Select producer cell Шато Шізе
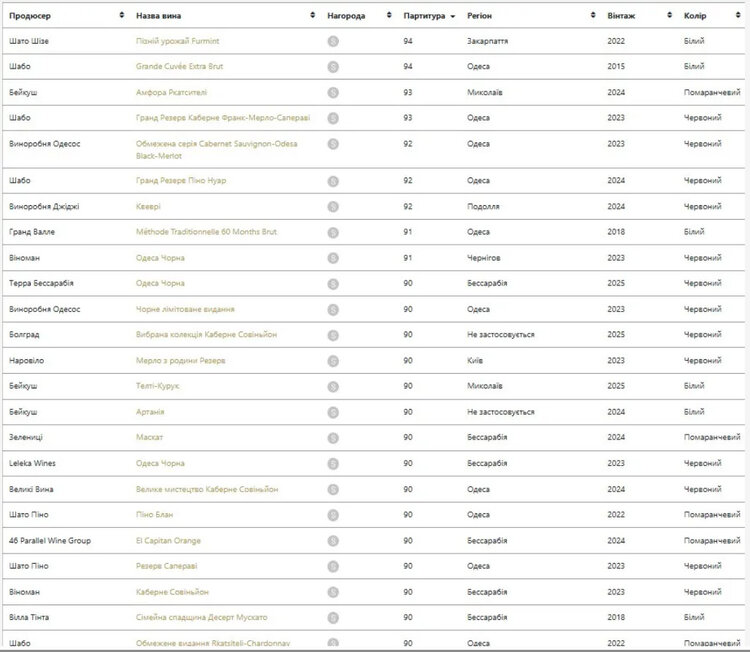The width and height of the screenshot is (750, 652). coord(29,41)
